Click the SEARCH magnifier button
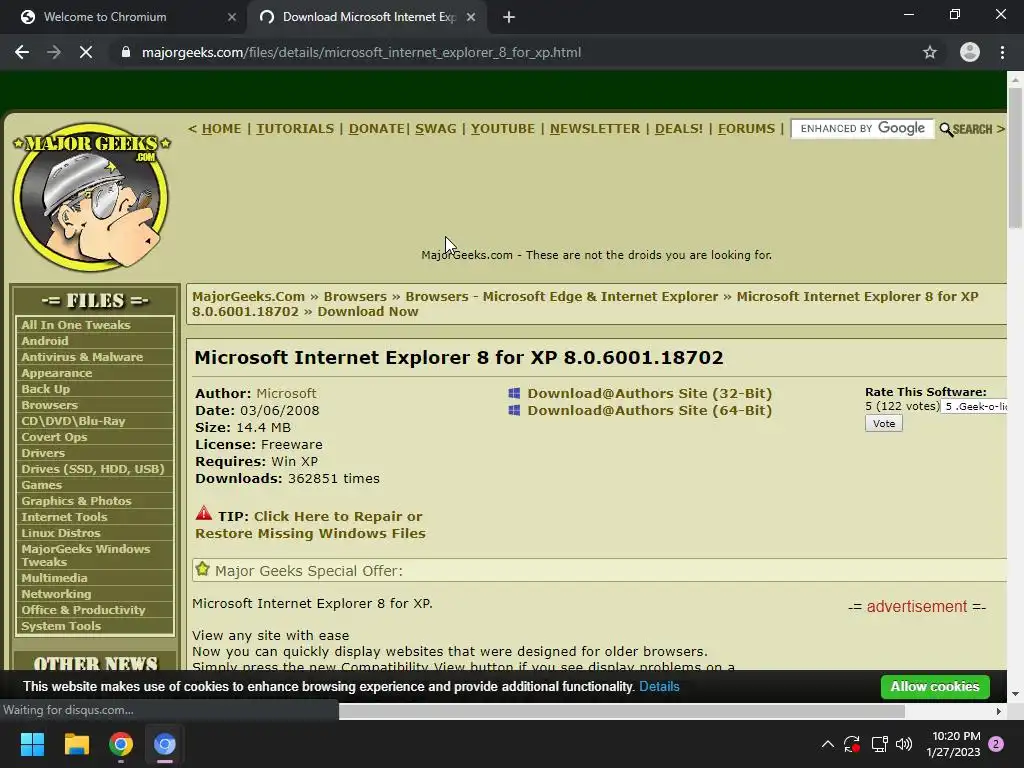This screenshot has width=1024, height=768. click(966, 129)
